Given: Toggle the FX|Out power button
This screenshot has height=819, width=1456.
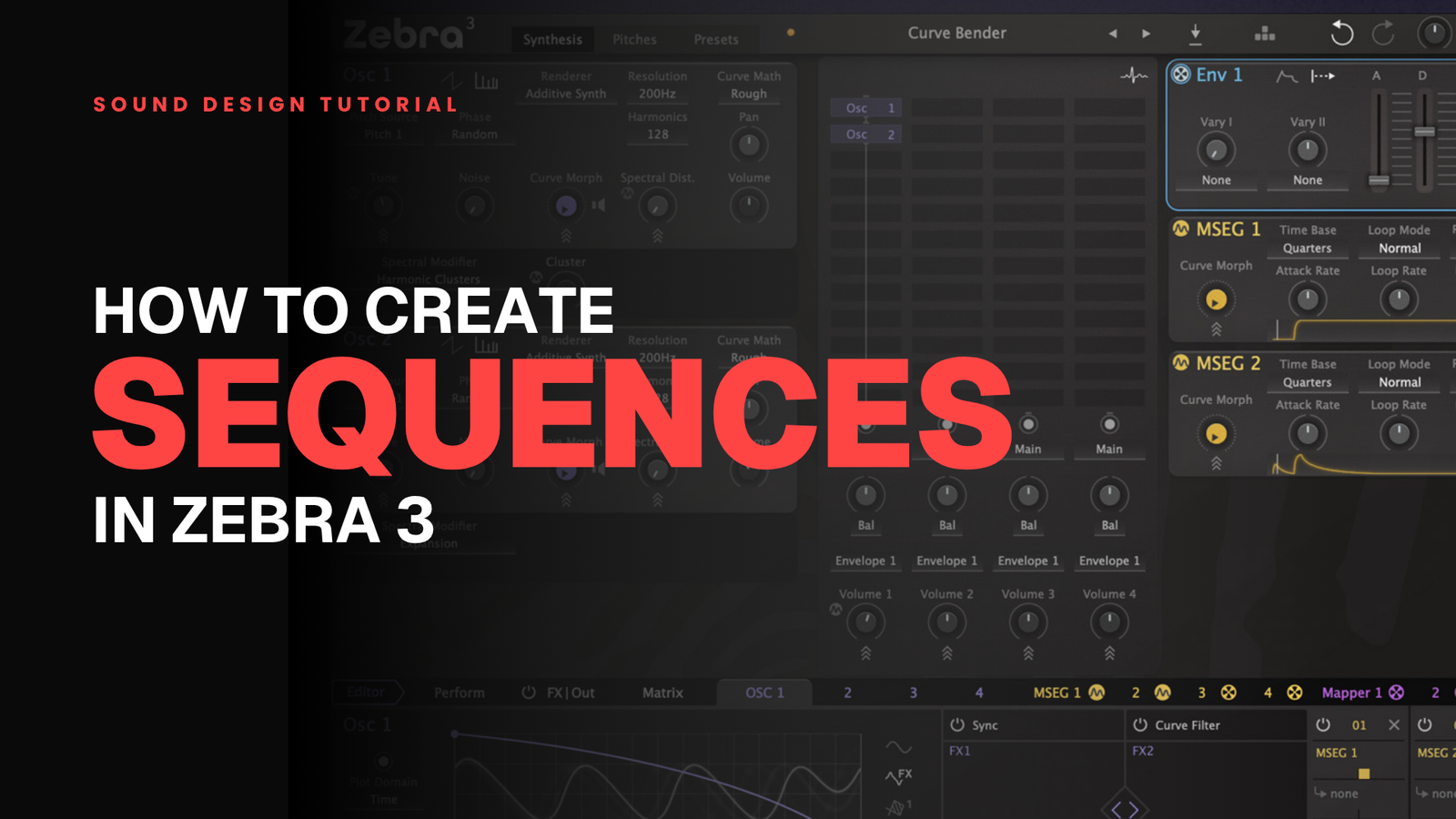Looking at the screenshot, I should [x=529, y=693].
